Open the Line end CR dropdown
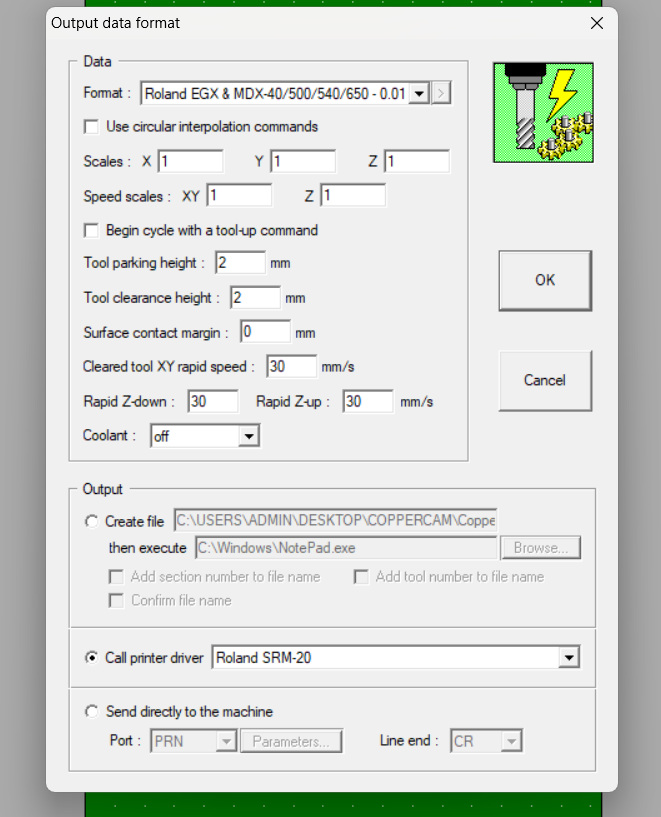Viewport: 661px width, 817px height. click(x=511, y=741)
